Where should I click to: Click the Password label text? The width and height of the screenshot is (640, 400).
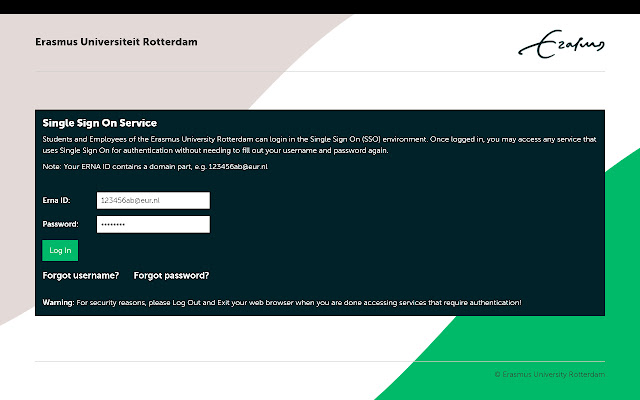tap(60, 225)
